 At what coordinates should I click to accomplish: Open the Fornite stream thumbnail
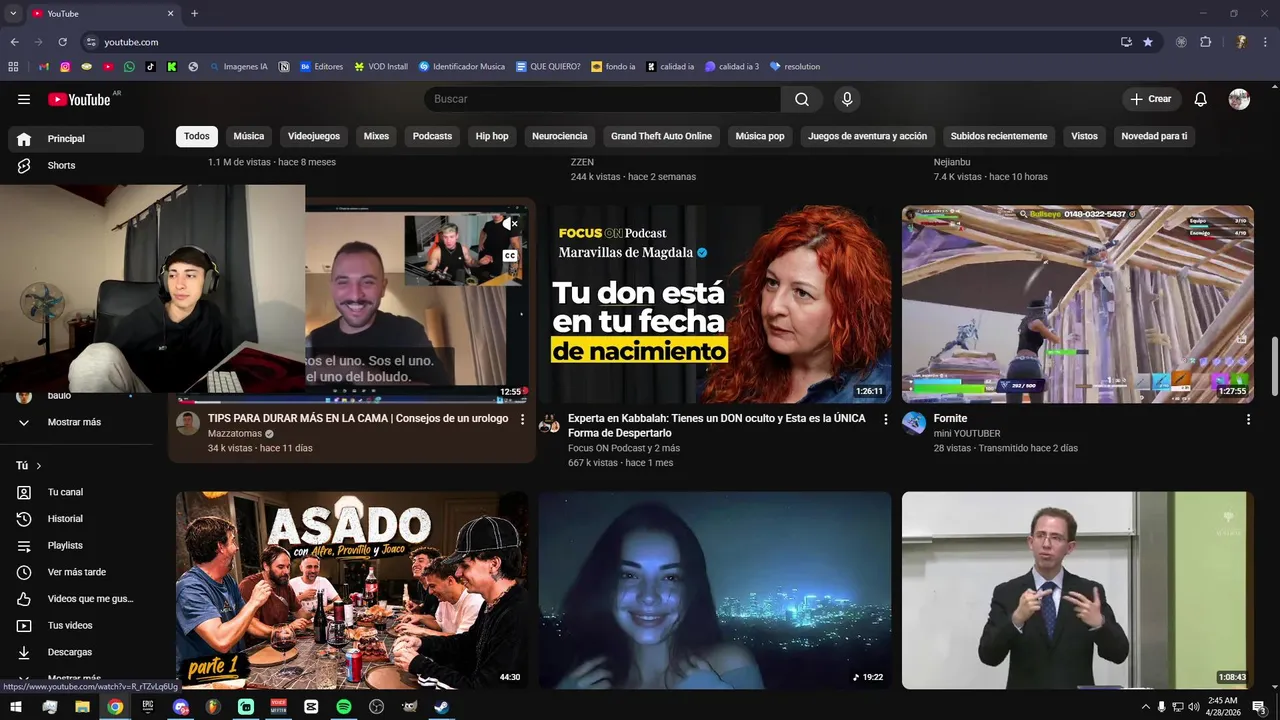[1078, 304]
